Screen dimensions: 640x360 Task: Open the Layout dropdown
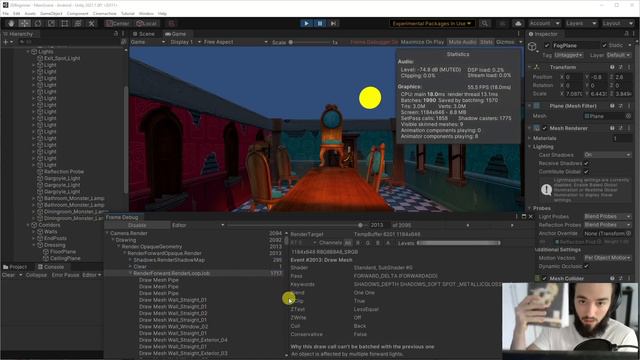[618, 24]
